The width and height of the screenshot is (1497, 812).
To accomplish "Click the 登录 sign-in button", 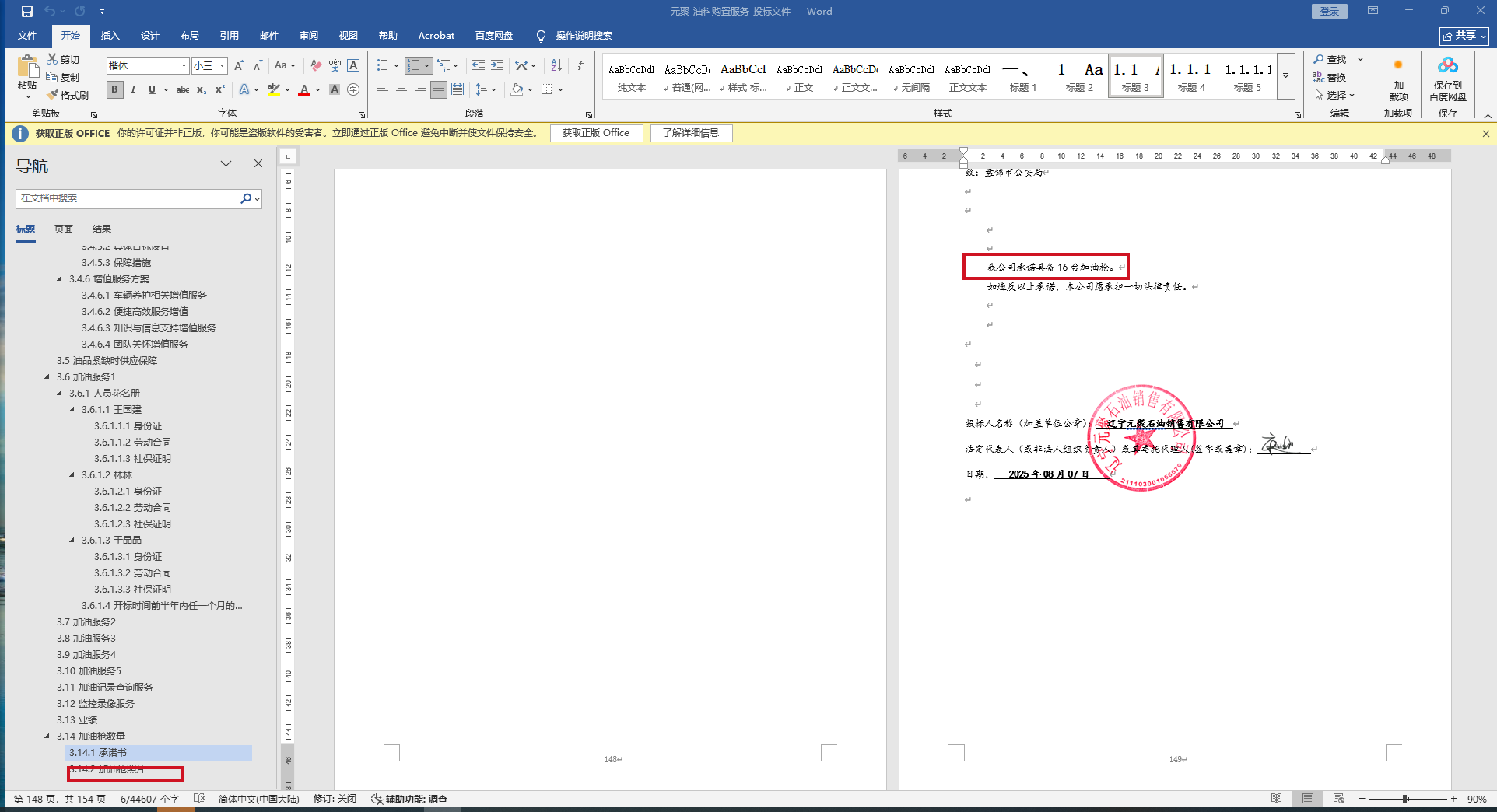I will click(1329, 11).
